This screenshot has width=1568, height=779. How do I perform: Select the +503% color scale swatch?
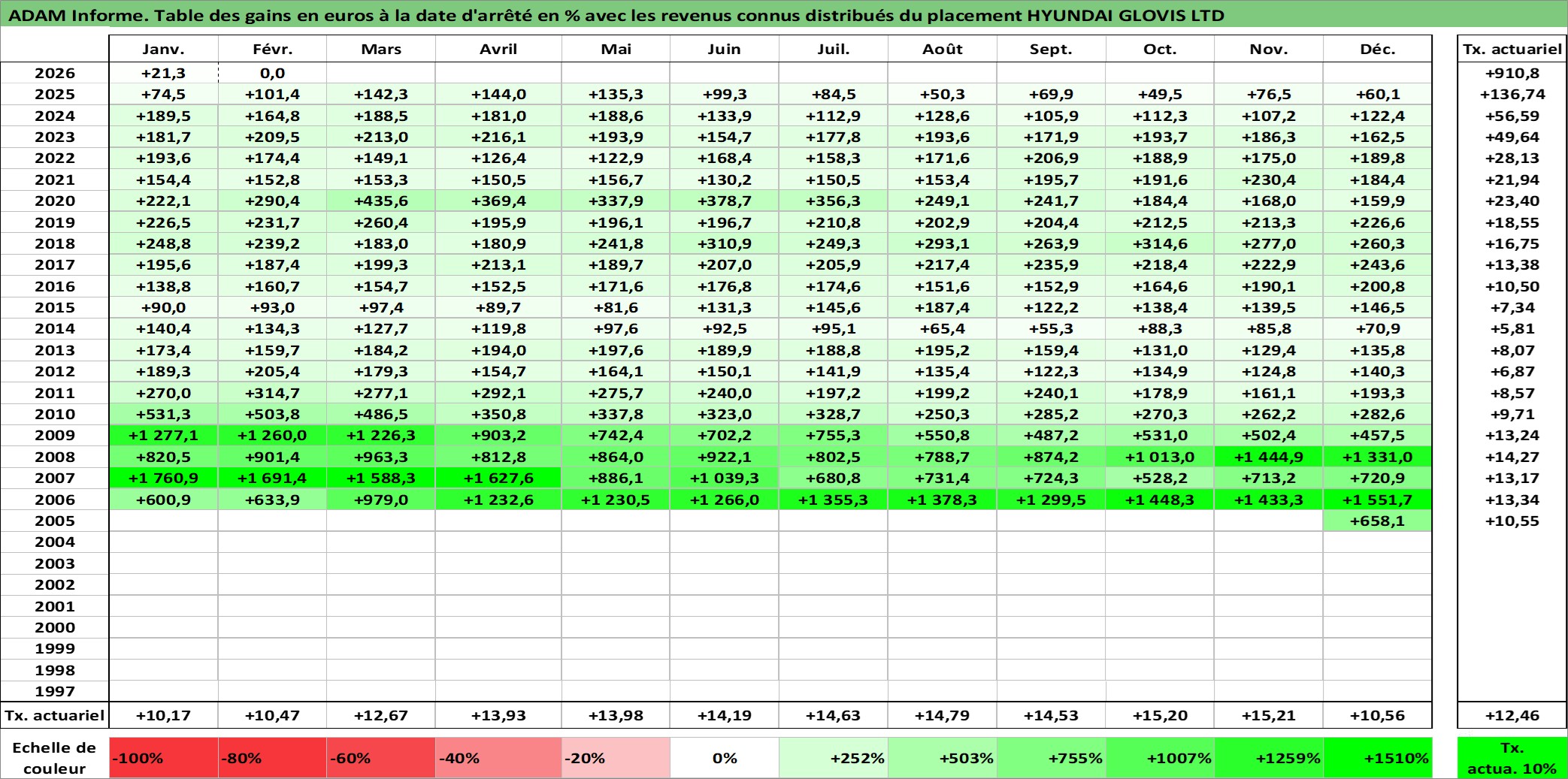[x=943, y=758]
